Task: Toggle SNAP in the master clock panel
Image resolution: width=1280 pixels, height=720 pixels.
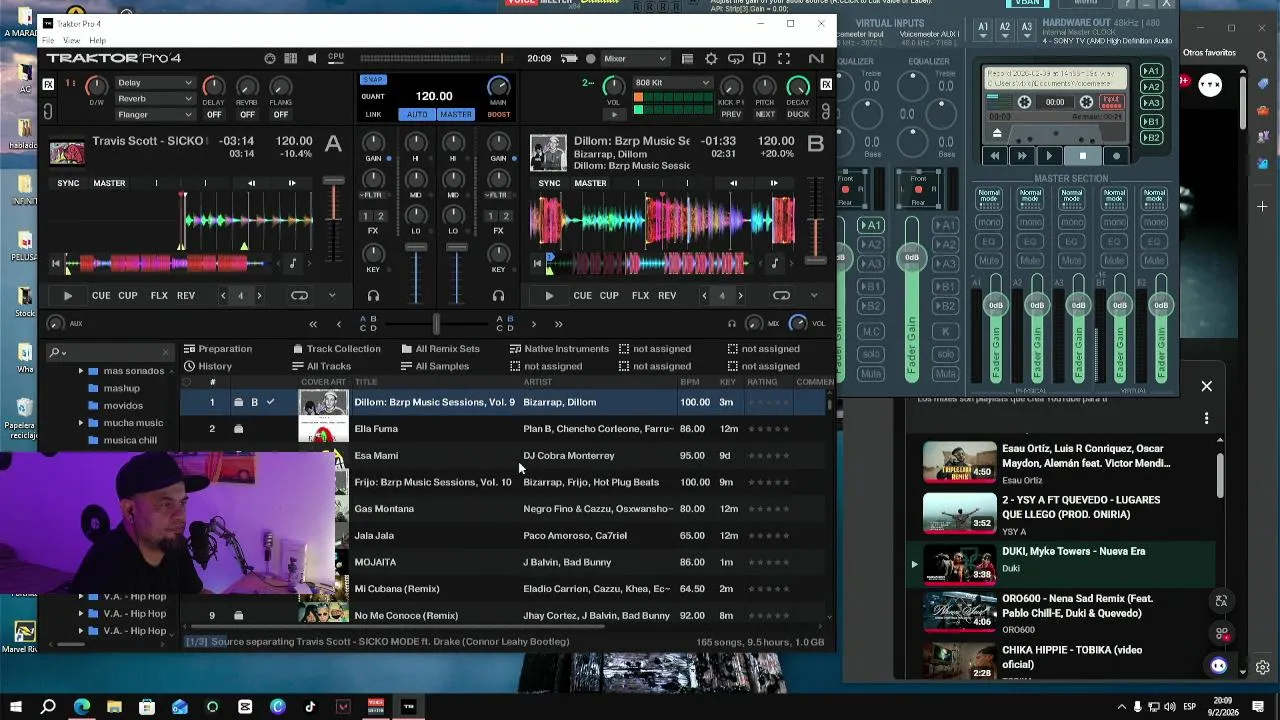Action: pos(372,79)
